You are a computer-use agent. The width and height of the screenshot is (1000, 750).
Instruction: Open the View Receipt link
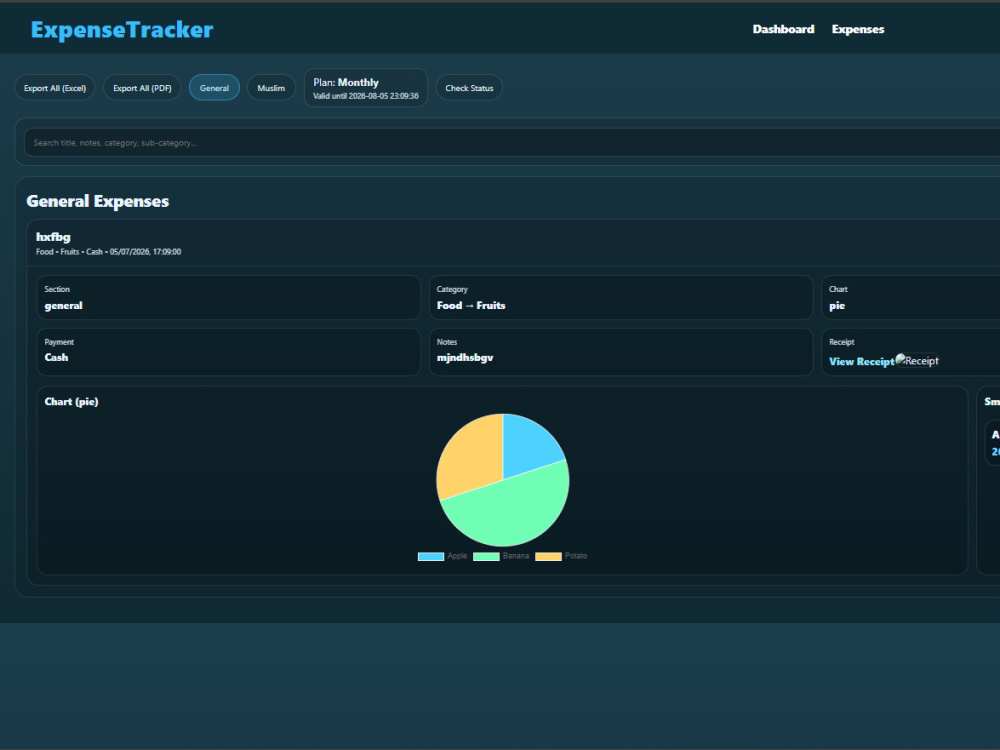click(x=862, y=362)
